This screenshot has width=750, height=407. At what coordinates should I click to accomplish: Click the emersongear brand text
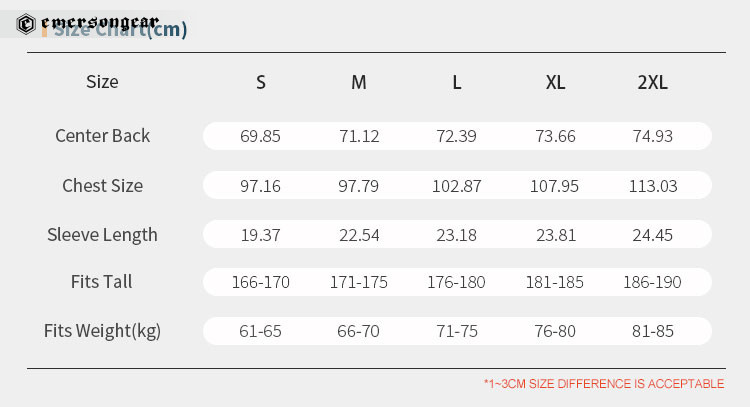pos(99,22)
